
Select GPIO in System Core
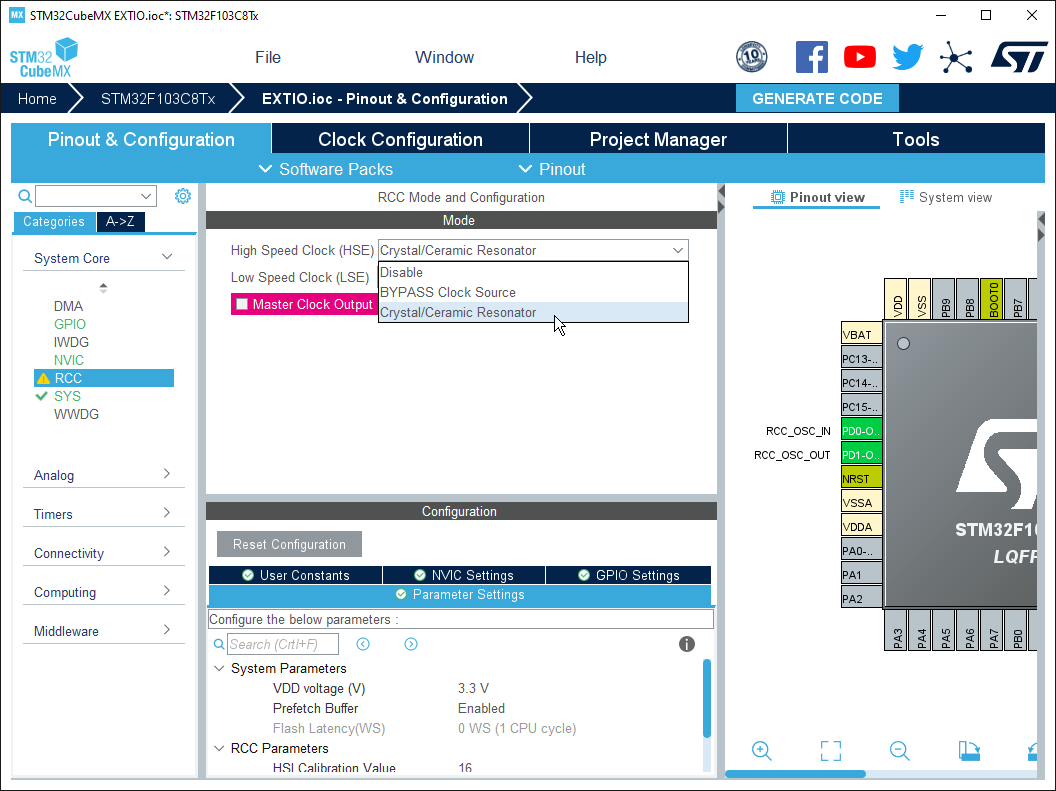click(70, 324)
